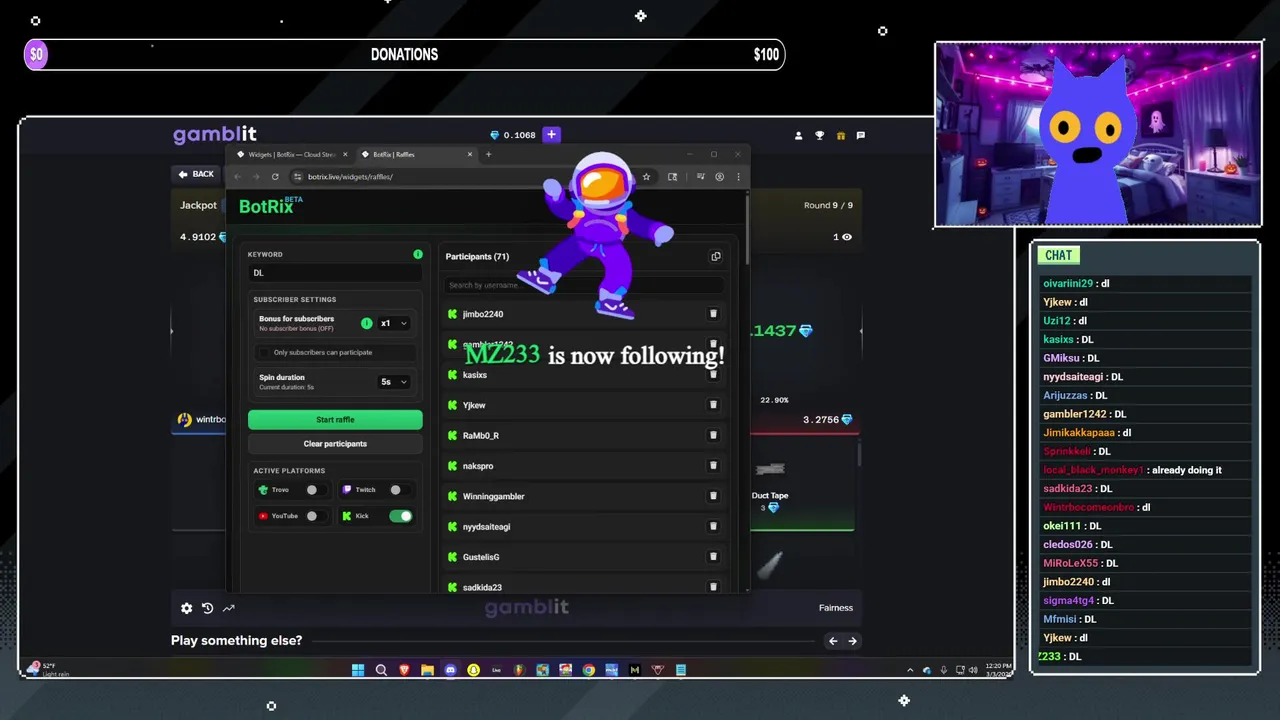
Task: Open the gamblit stats trend icon
Action: (229, 608)
